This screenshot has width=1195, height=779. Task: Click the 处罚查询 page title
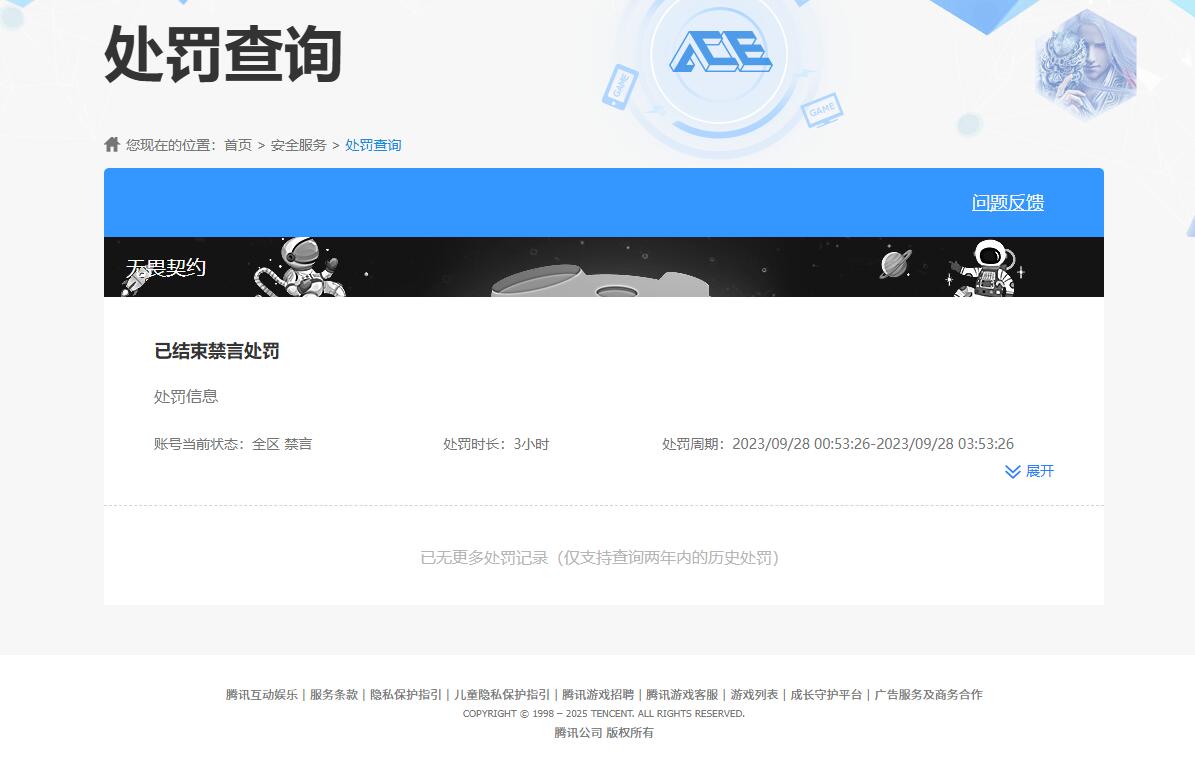pyautogui.click(x=223, y=53)
